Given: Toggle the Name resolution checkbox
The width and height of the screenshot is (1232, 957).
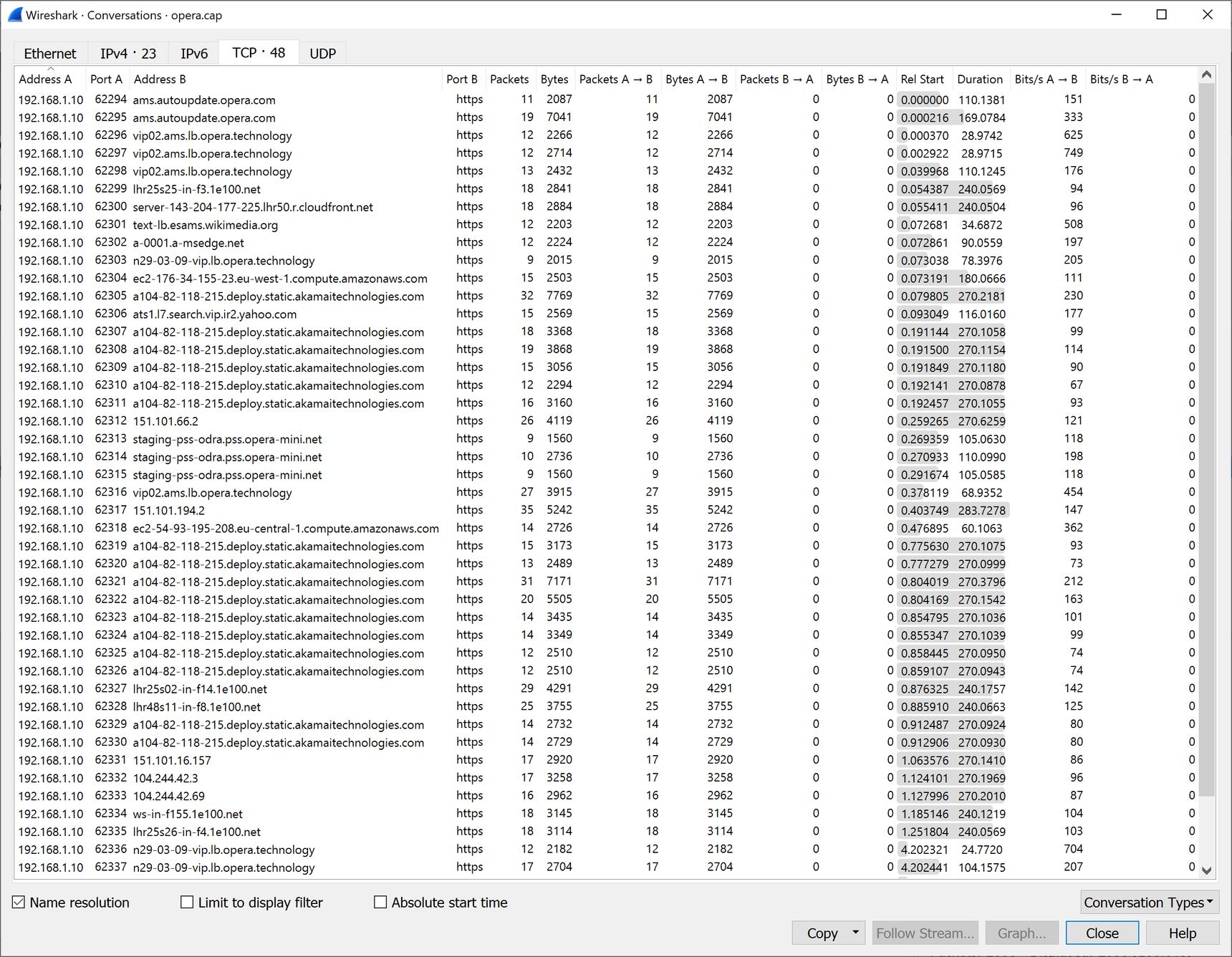Looking at the screenshot, I should 19,903.
